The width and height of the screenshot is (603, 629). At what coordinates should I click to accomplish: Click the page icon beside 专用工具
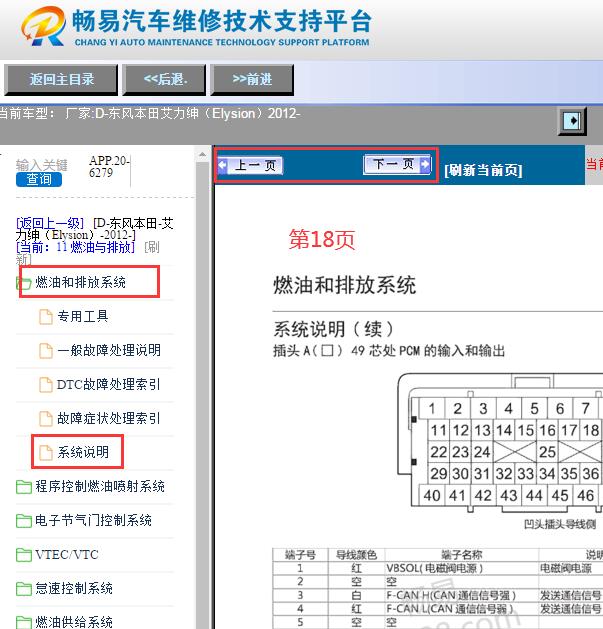(46, 317)
